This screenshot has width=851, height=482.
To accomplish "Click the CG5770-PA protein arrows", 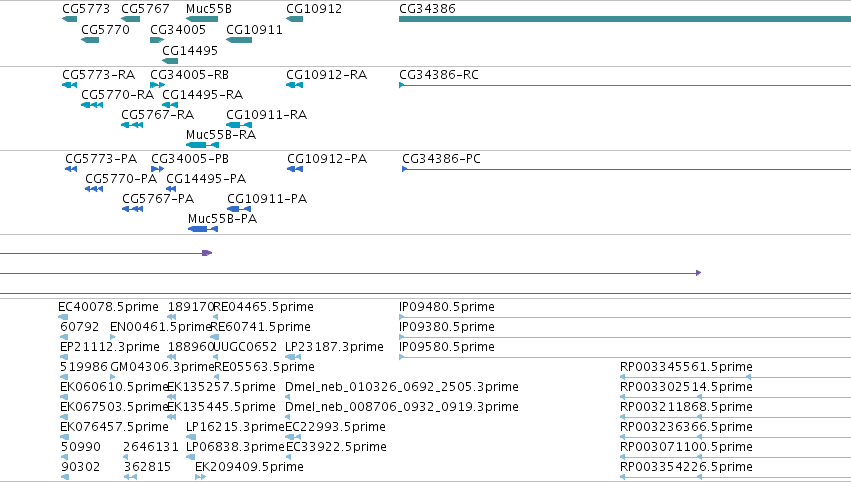I will click(x=94, y=189).
